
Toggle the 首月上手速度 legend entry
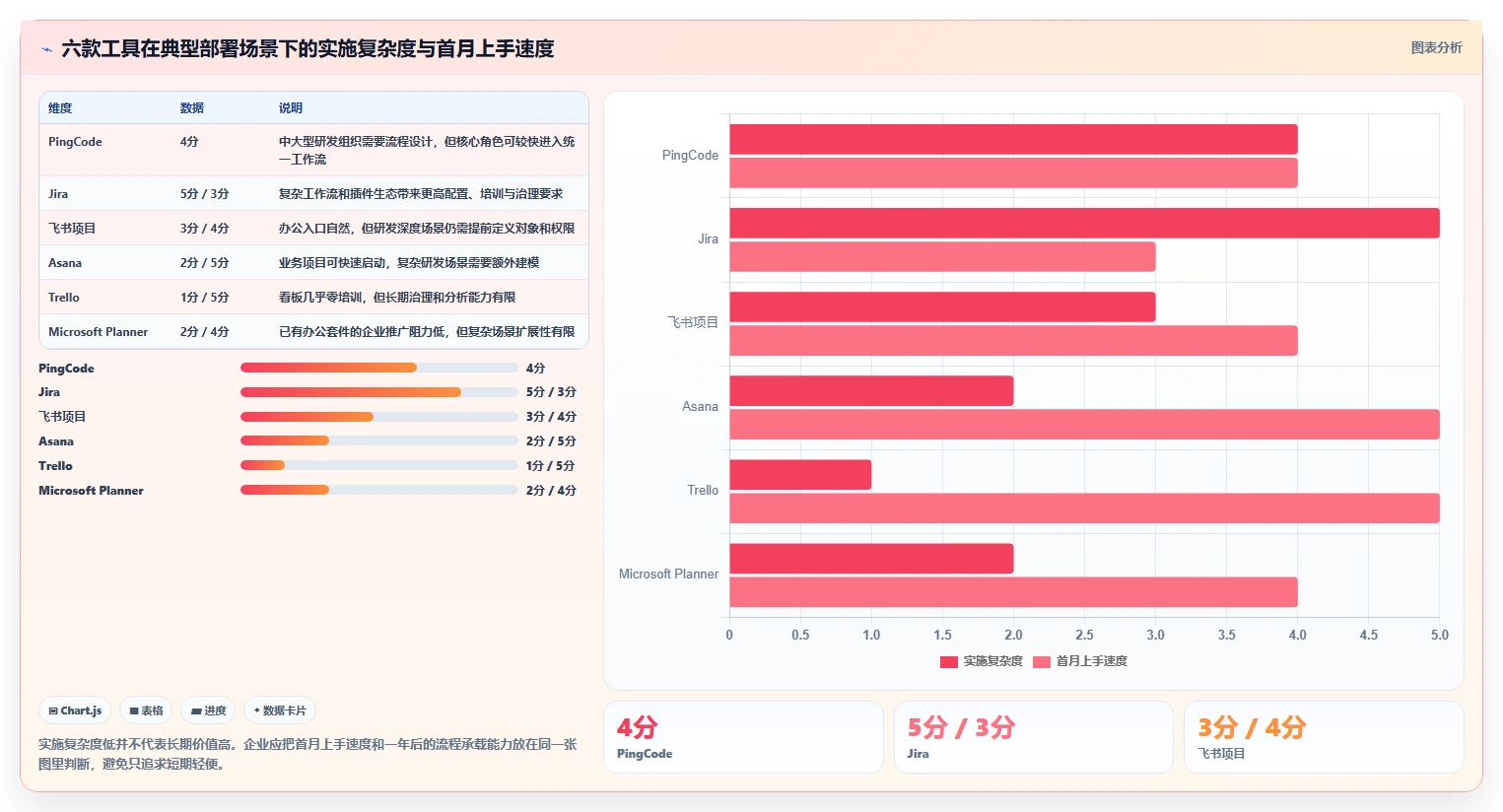[1080, 661]
